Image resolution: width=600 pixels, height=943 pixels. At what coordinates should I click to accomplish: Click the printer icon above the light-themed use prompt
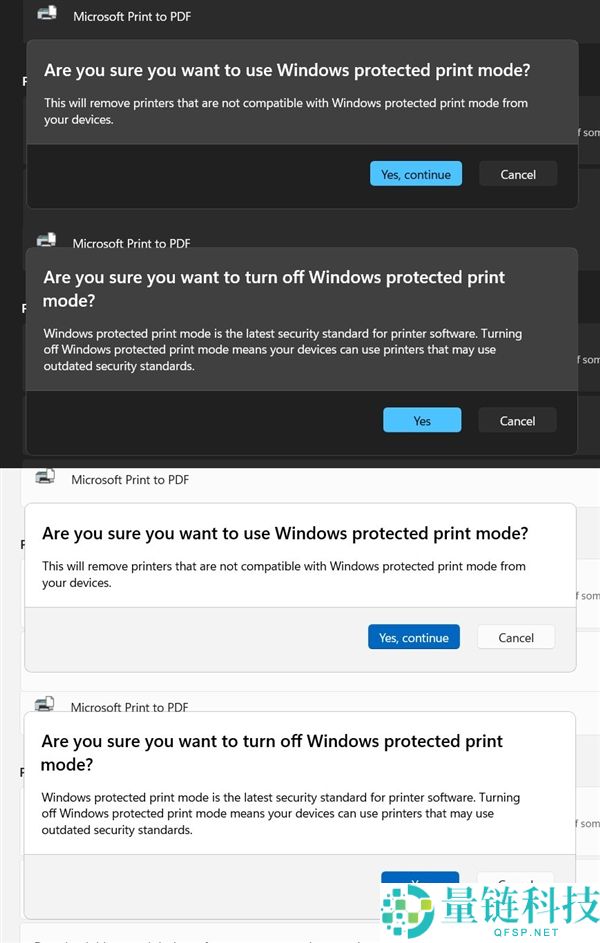[x=46, y=476]
